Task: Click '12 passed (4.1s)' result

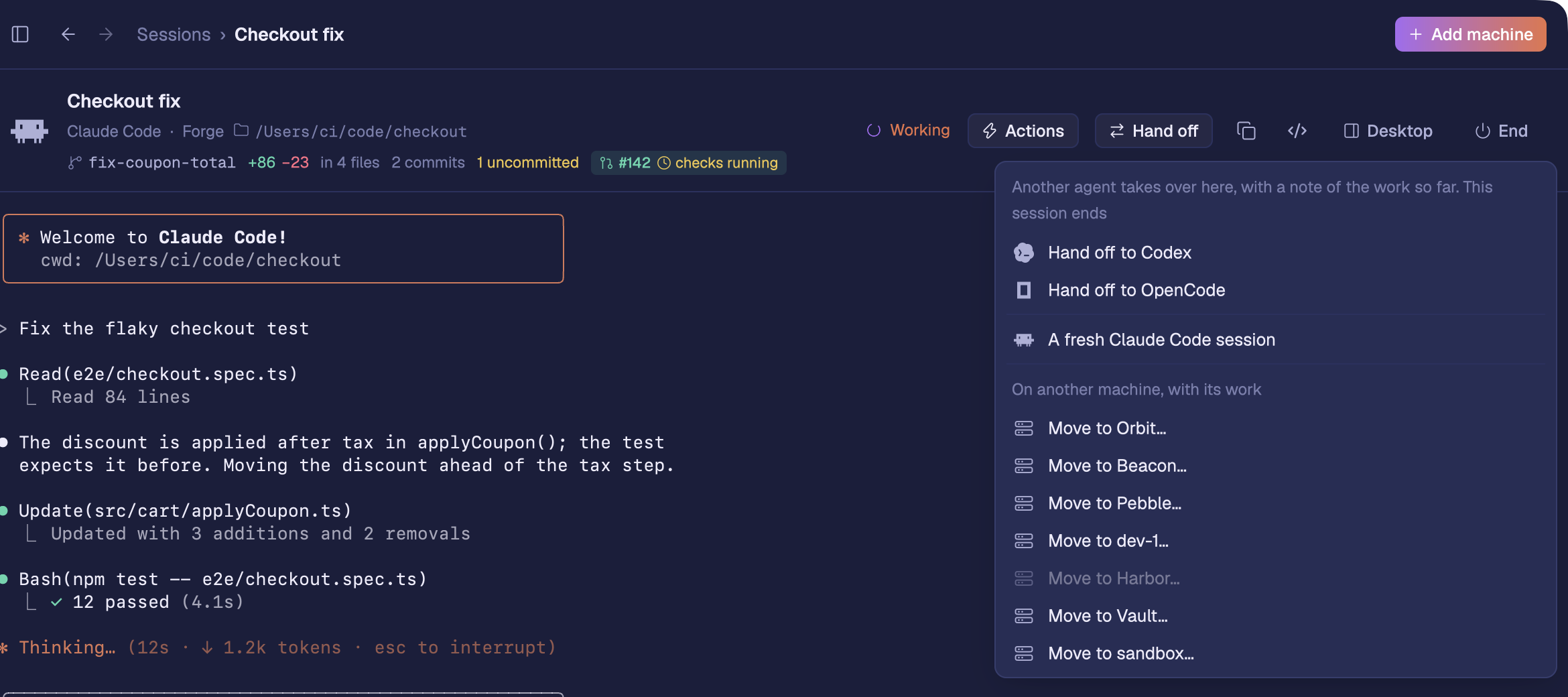Action: click(158, 602)
